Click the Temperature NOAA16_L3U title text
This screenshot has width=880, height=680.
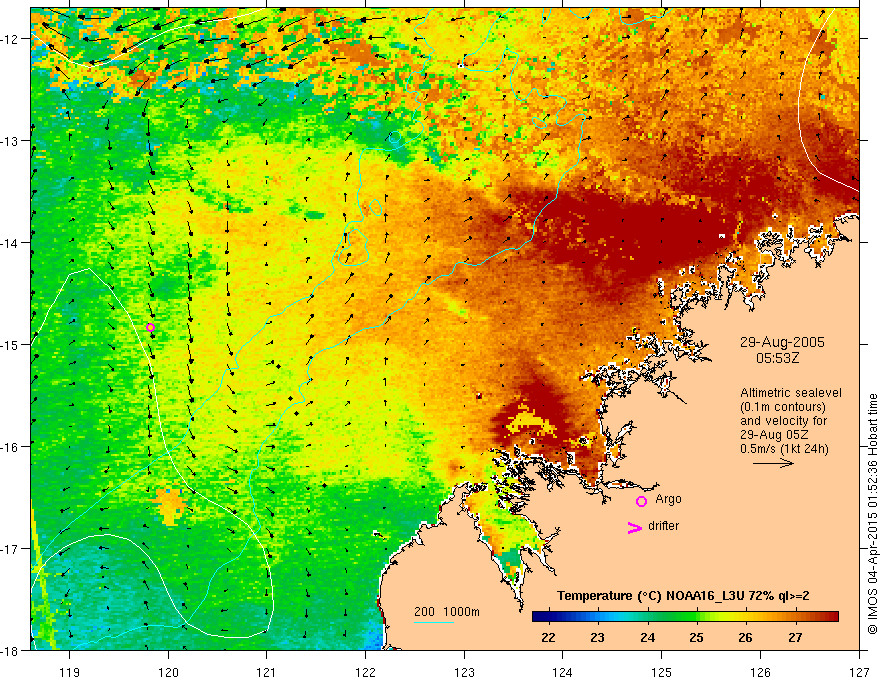tap(683, 596)
